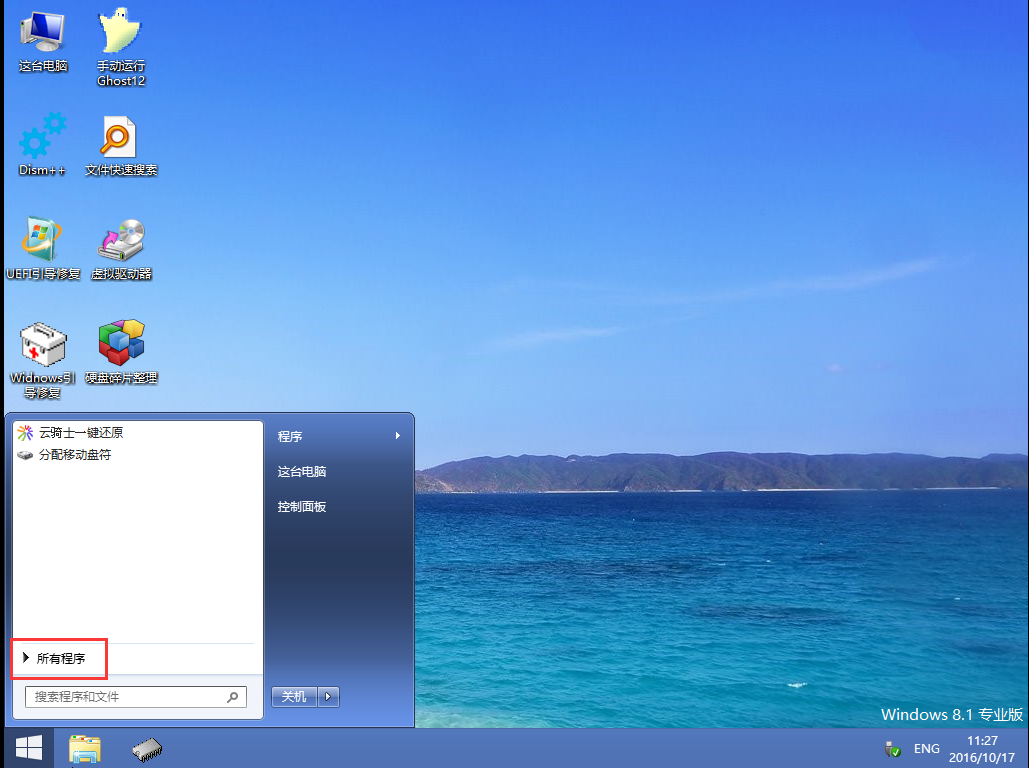Click the memory chip taskbar icon
Screen dimensions: 1029x768
point(148,748)
